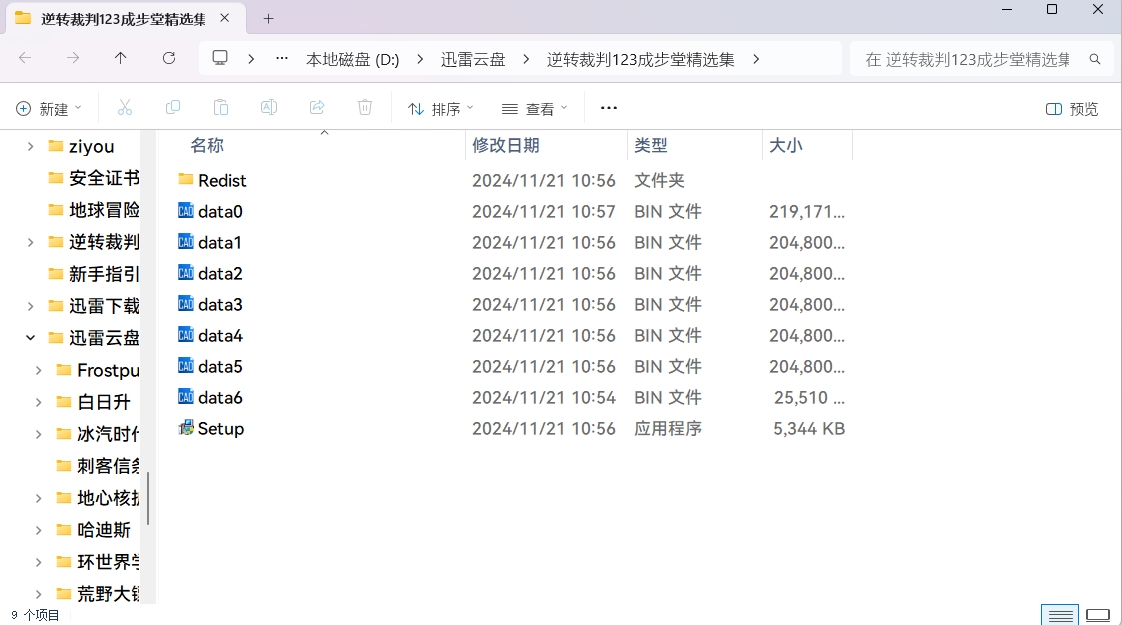Click the cut scissors icon in toolbar
The height and width of the screenshot is (625, 1122).
125,108
